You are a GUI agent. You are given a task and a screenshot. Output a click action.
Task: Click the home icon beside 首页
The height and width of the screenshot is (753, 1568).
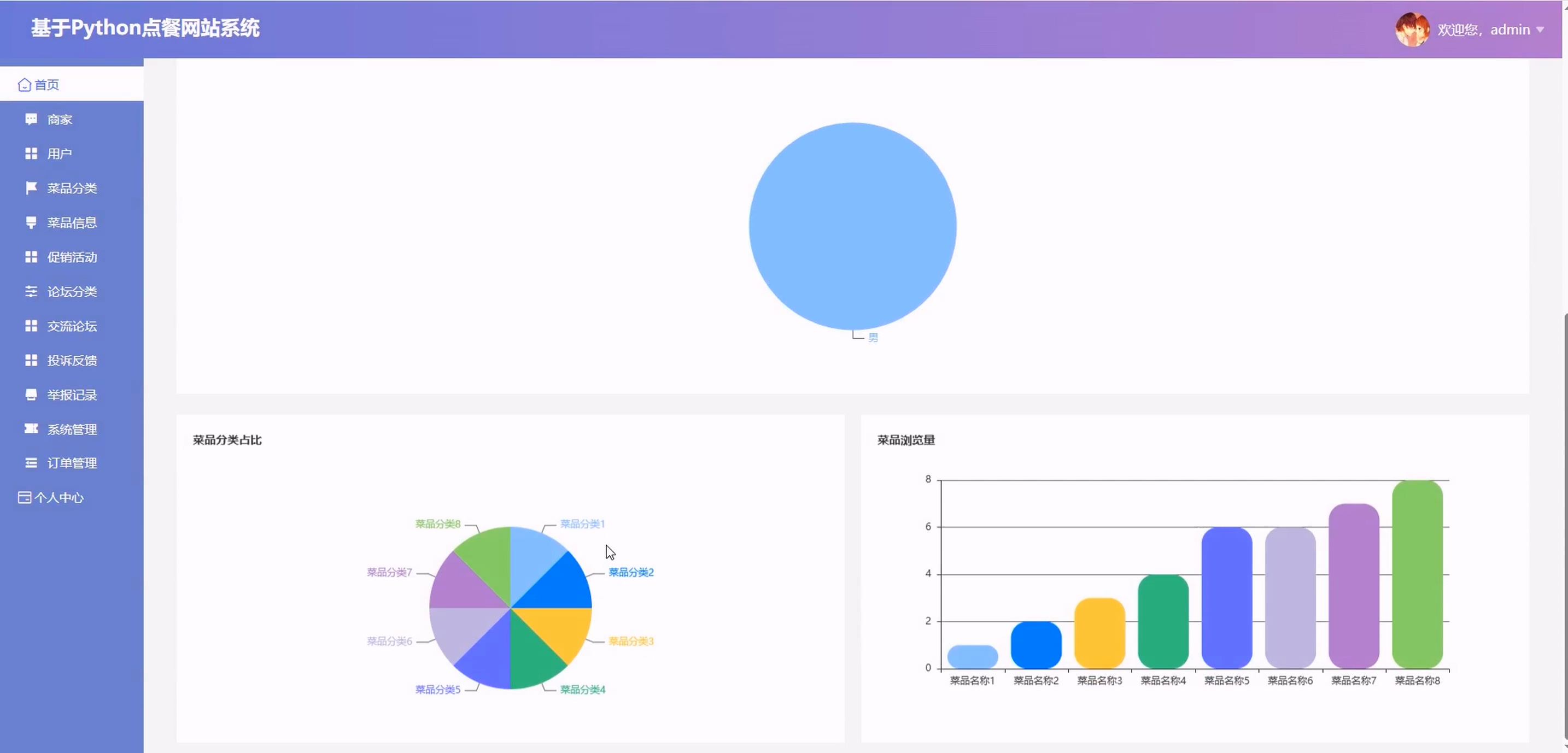pyautogui.click(x=25, y=85)
